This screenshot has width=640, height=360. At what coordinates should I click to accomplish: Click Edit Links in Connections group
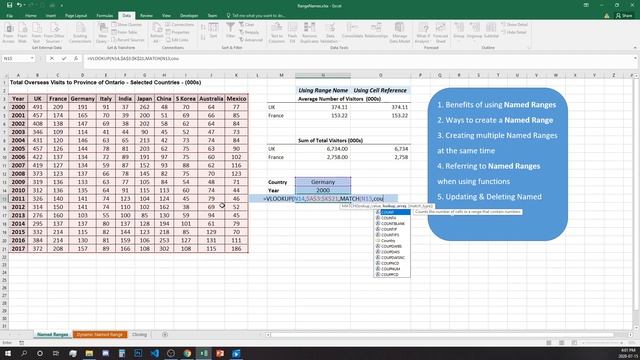pos(178,40)
